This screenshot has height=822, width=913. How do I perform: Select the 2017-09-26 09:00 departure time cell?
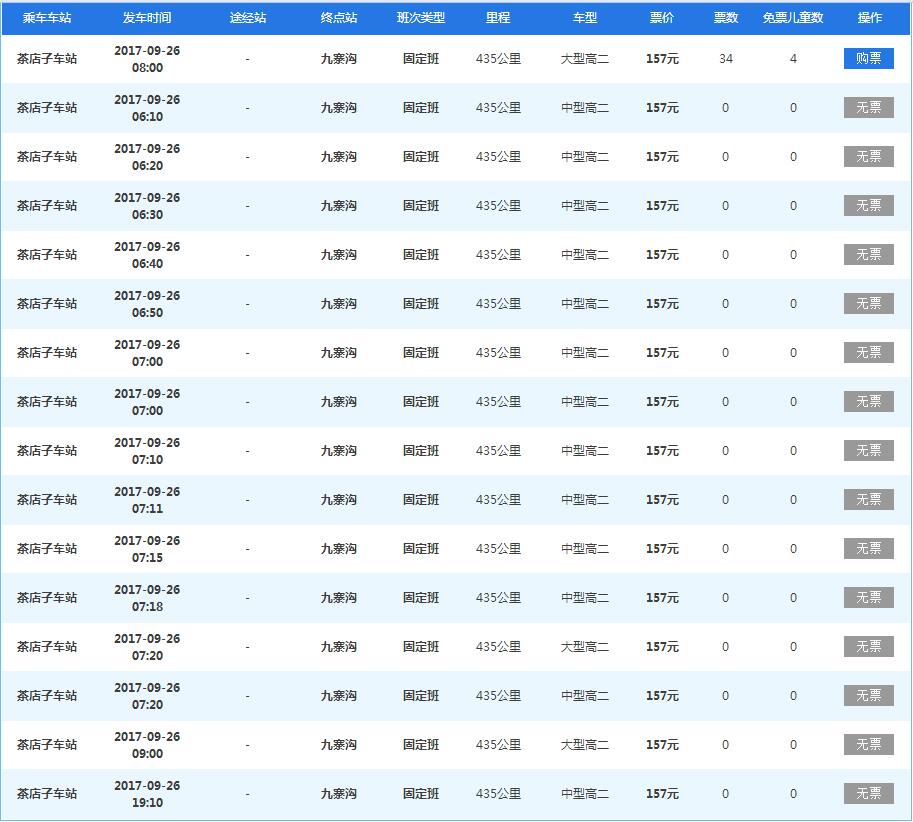[x=147, y=745]
